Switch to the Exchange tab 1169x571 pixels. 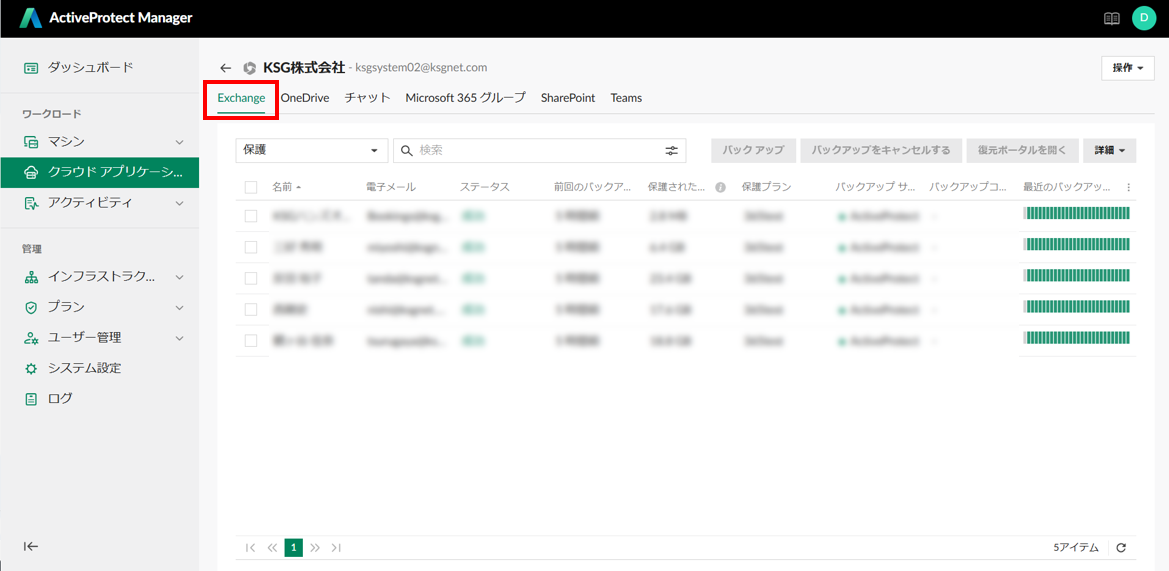(x=242, y=98)
